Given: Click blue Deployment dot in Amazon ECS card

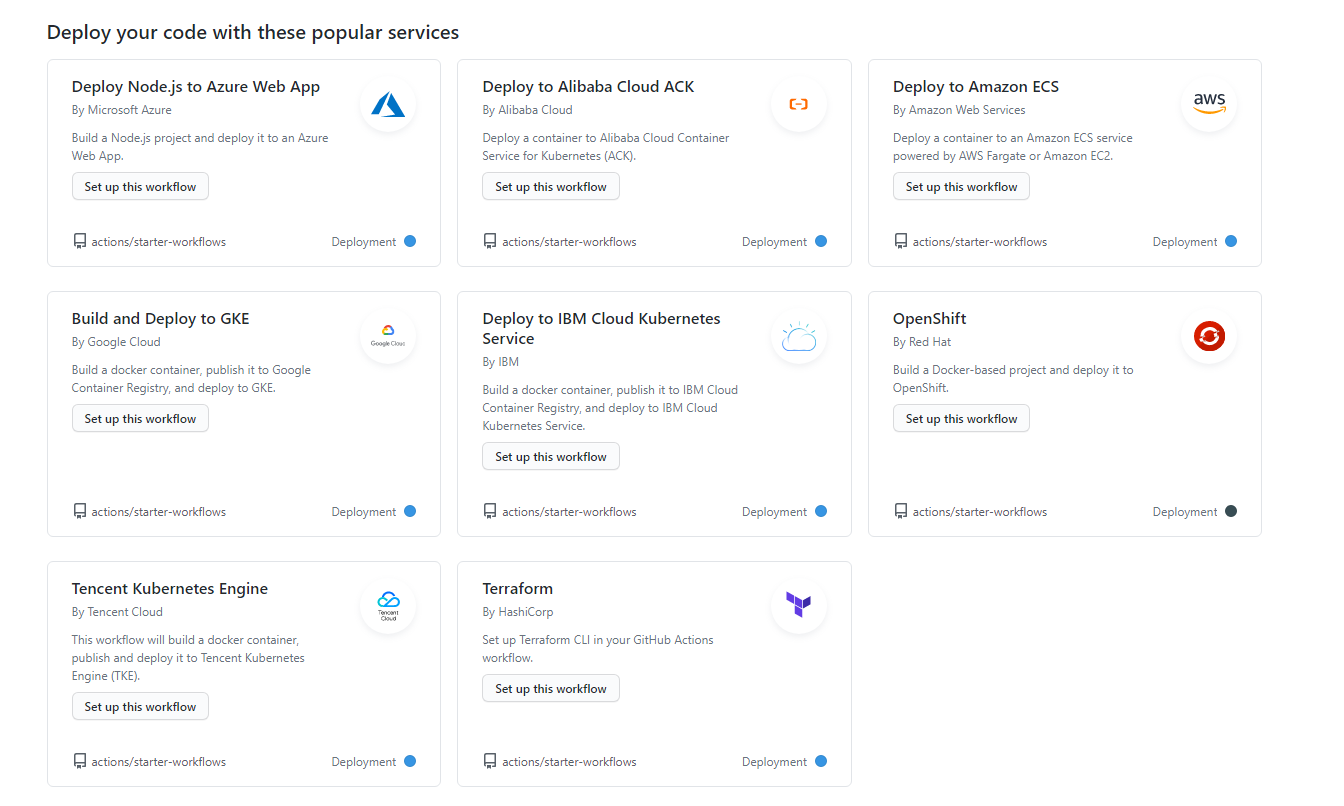Looking at the screenshot, I should tap(1231, 241).
